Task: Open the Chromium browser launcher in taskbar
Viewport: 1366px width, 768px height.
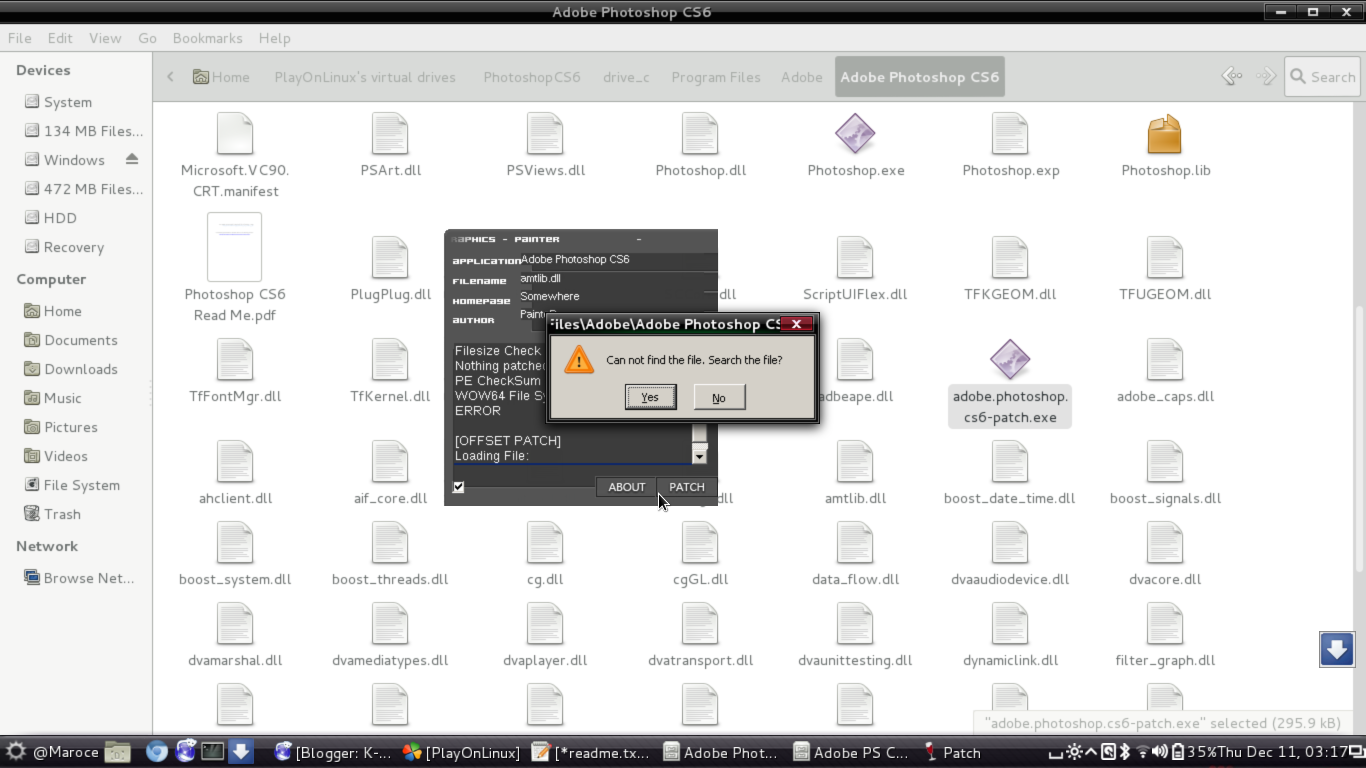Action: pyautogui.click(x=156, y=752)
